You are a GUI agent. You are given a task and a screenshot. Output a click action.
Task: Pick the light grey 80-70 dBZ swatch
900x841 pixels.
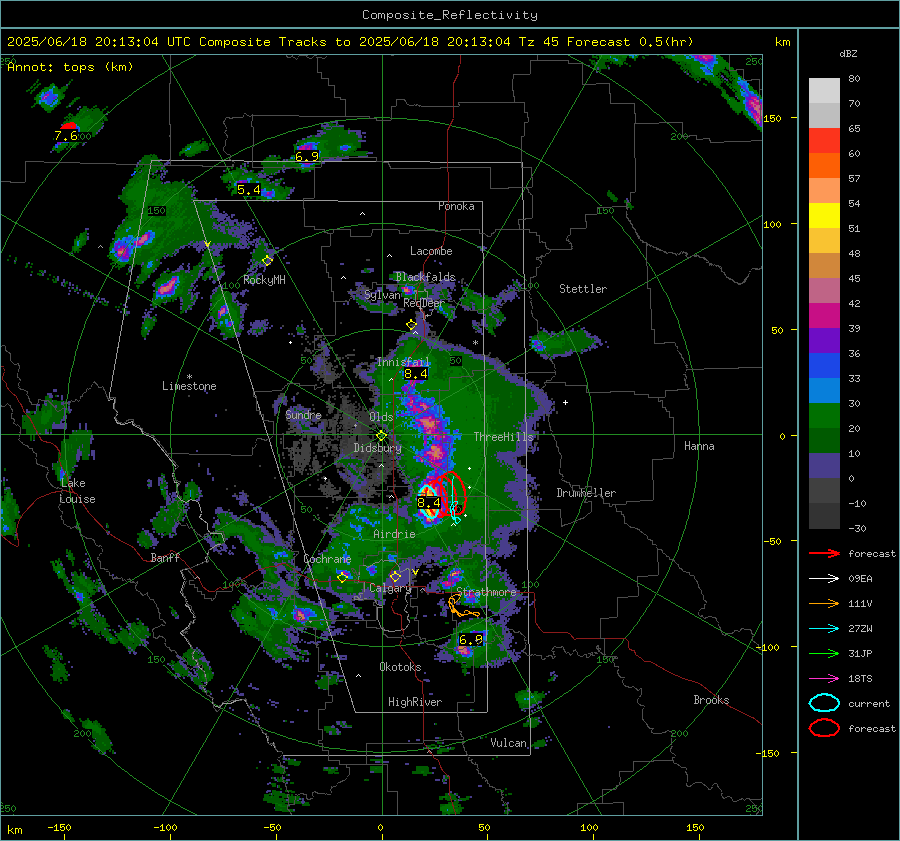click(824, 91)
